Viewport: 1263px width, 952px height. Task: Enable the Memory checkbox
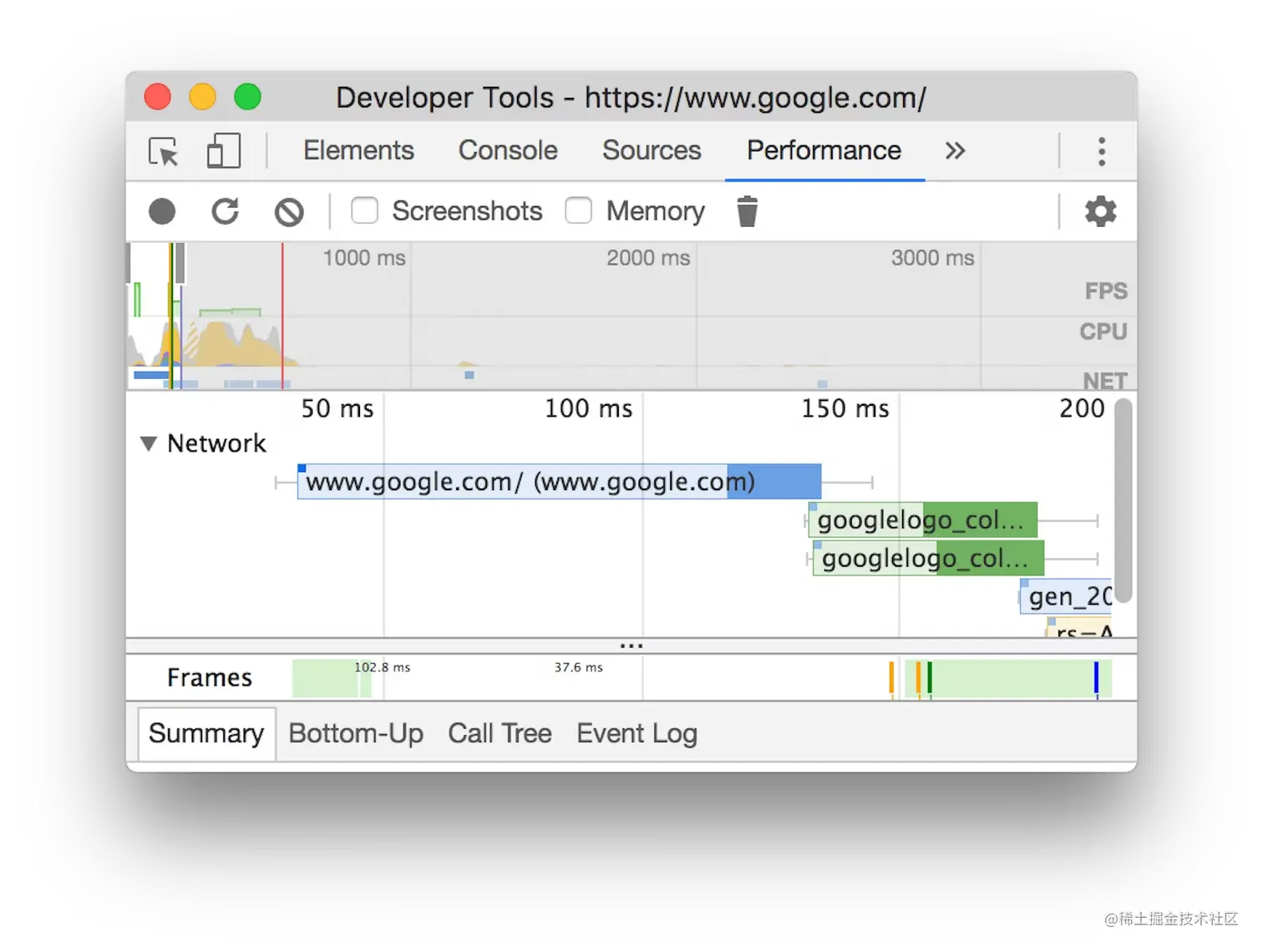coord(578,210)
